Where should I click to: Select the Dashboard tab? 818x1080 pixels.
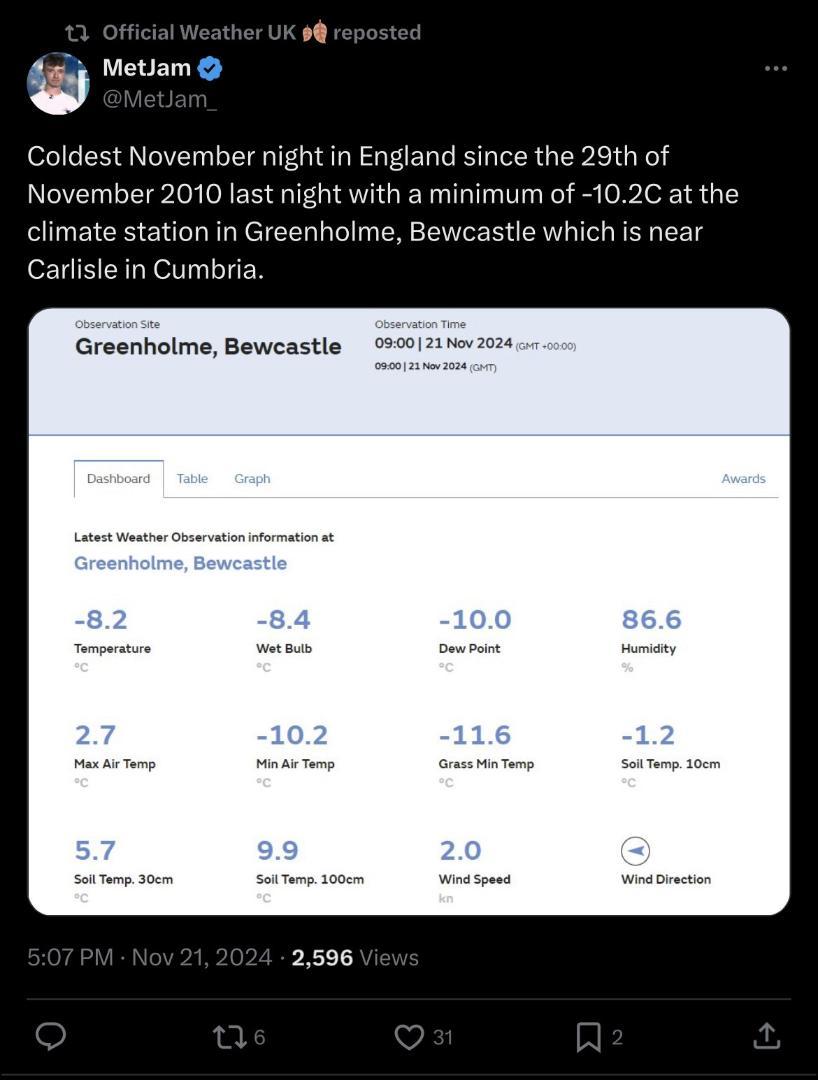click(118, 479)
